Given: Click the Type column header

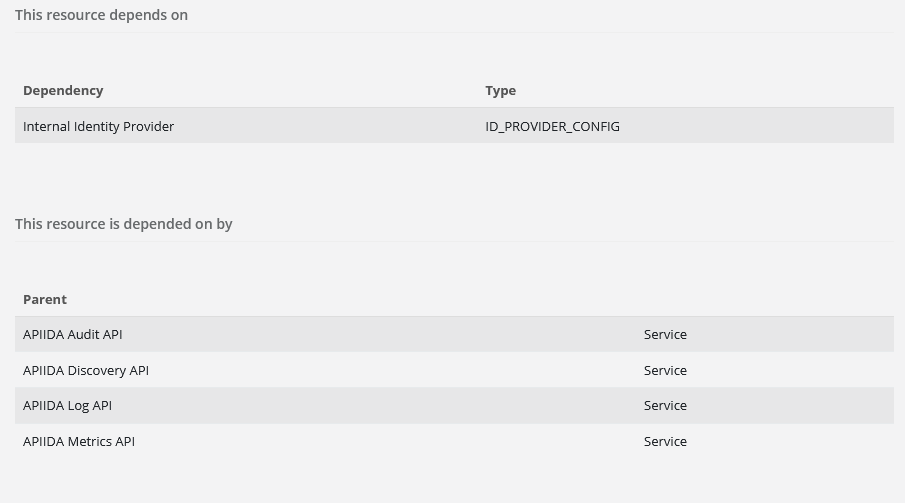Looking at the screenshot, I should coord(500,90).
